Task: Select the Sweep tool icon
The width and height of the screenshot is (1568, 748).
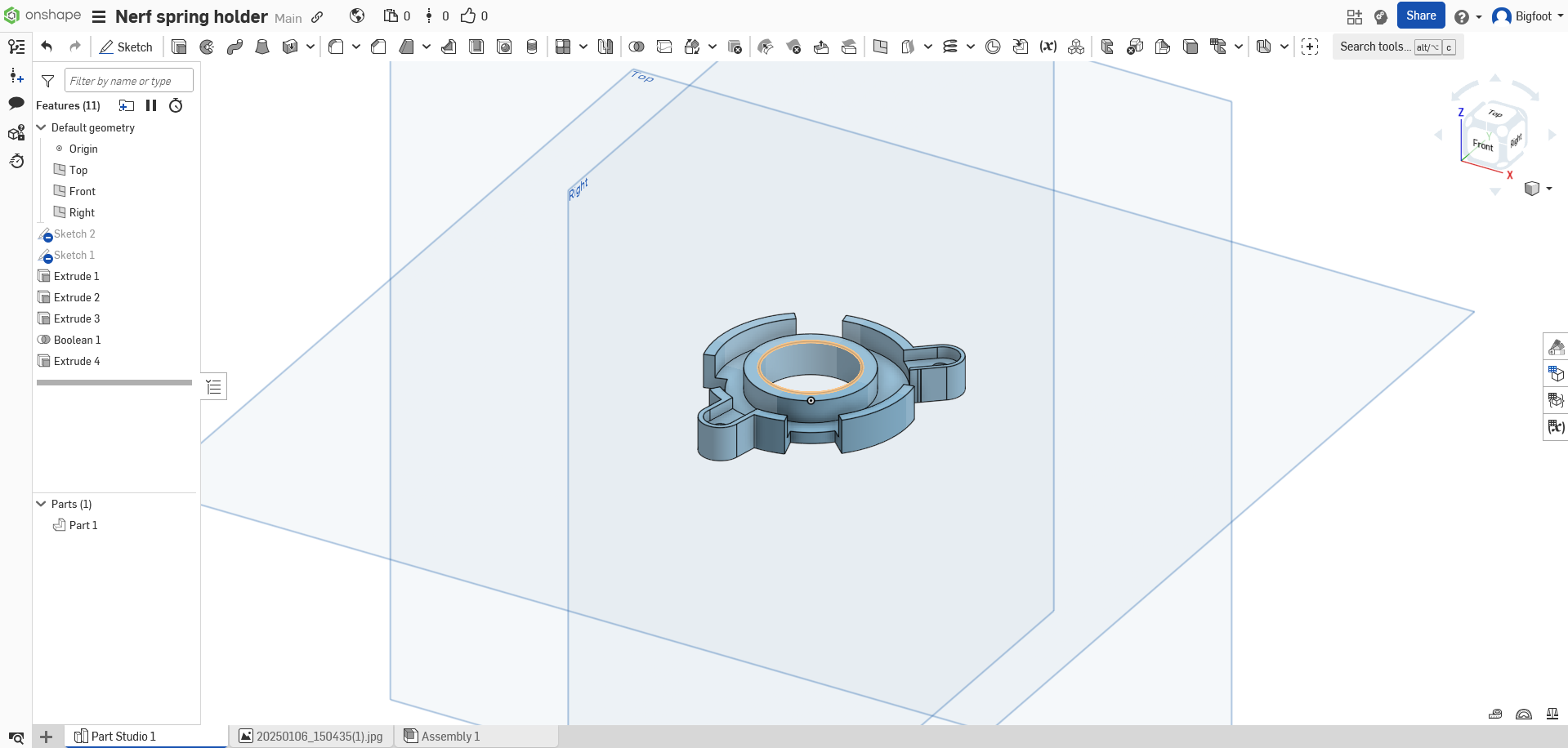Action: point(235,47)
